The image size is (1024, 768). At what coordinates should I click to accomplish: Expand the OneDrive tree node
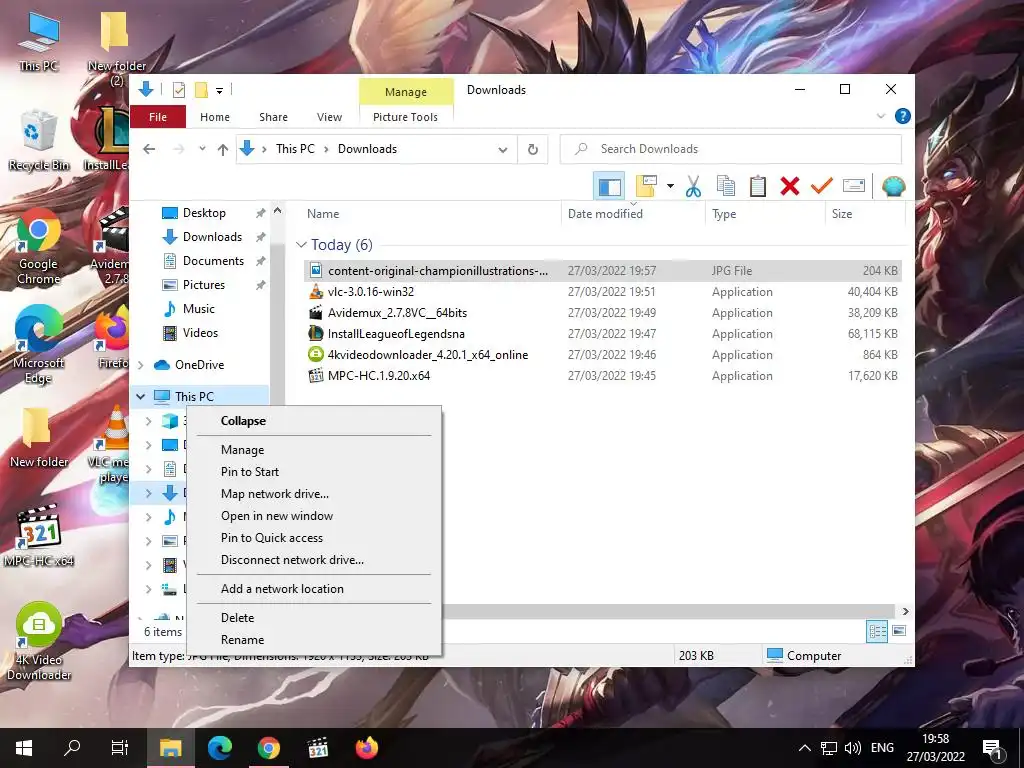pos(140,365)
